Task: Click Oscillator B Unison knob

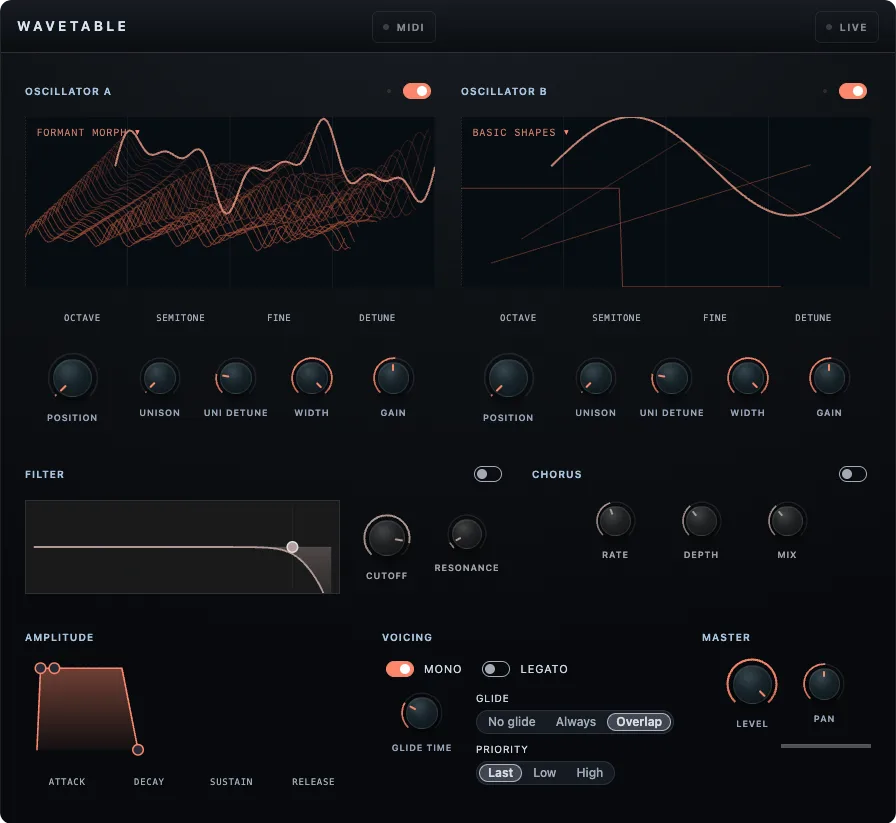Action: pyautogui.click(x=596, y=378)
